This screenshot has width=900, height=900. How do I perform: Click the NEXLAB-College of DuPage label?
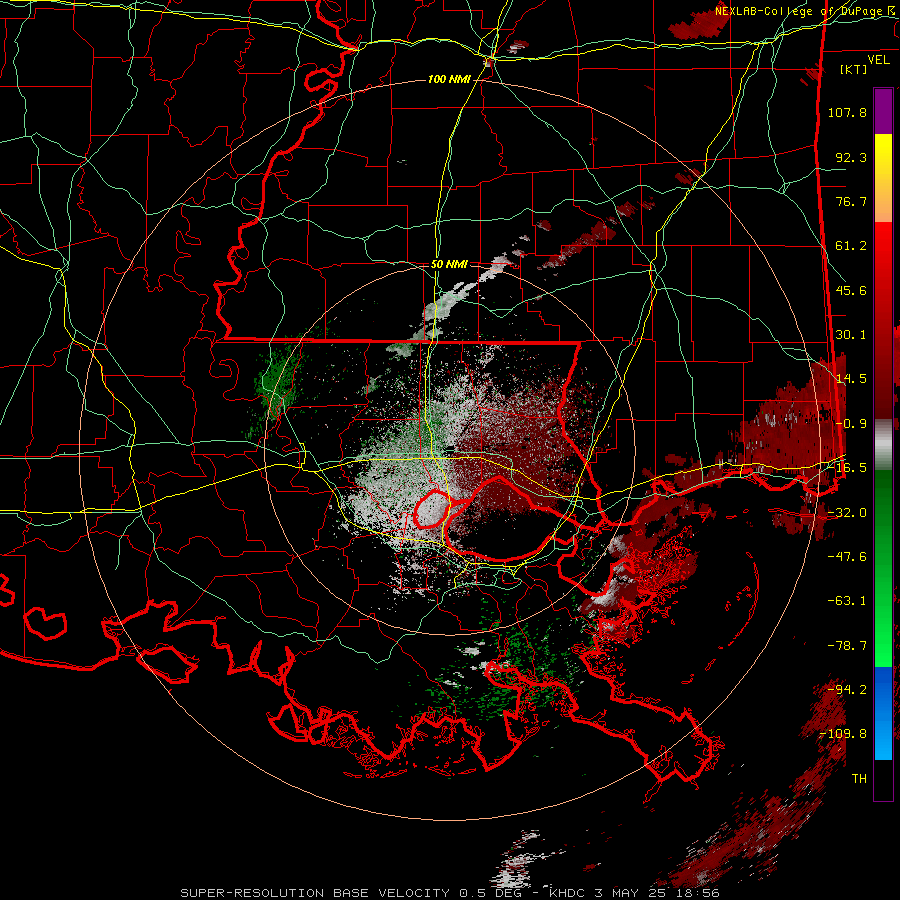coord(798,11)
